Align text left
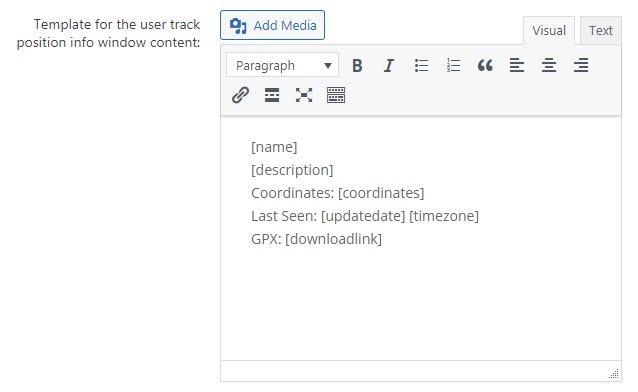 coord(517,65)
